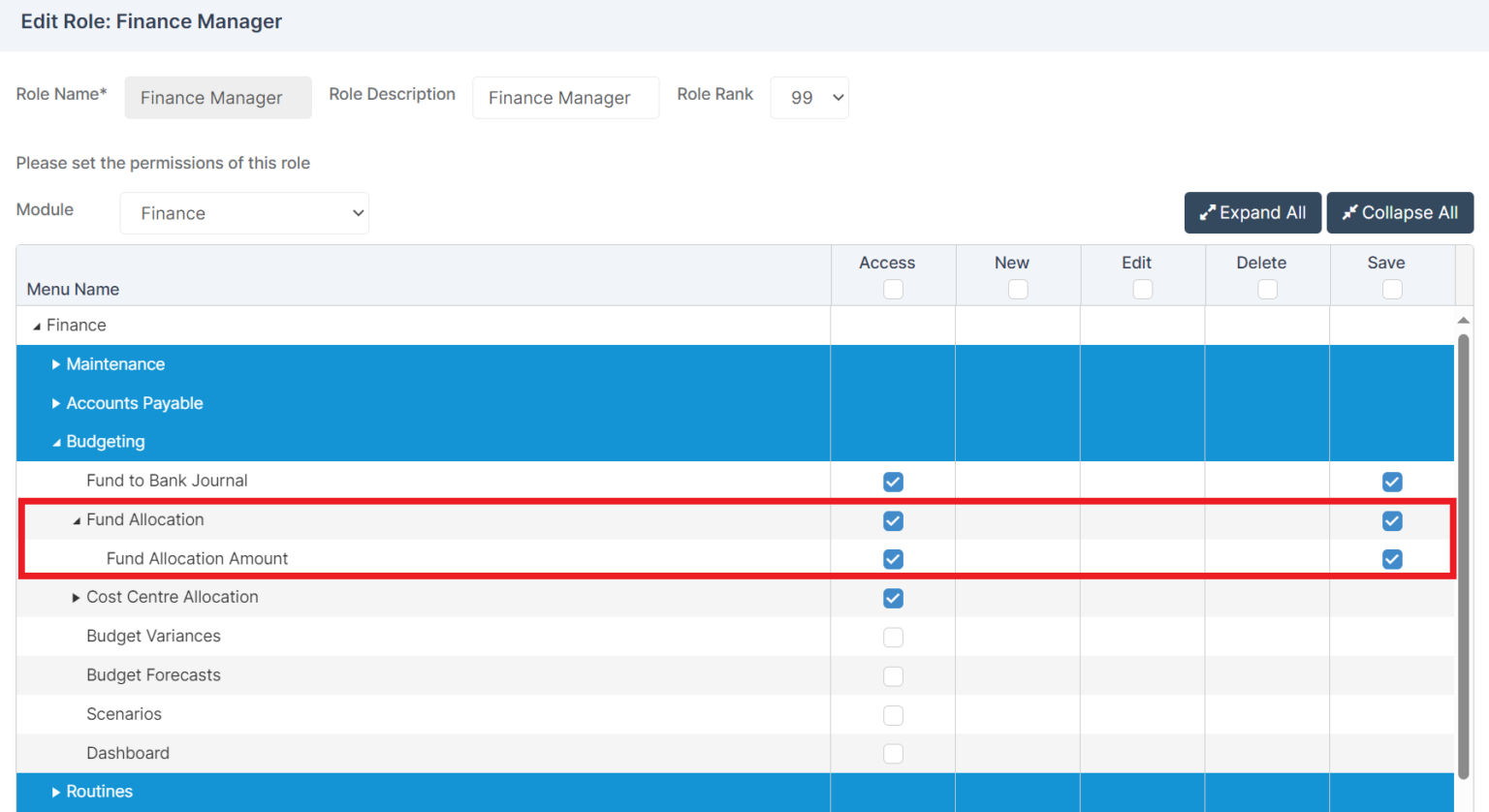The image size is (1489, 812).
Task: Click the scrollbar up arrow in permissions table
Action: [1463, 320]
